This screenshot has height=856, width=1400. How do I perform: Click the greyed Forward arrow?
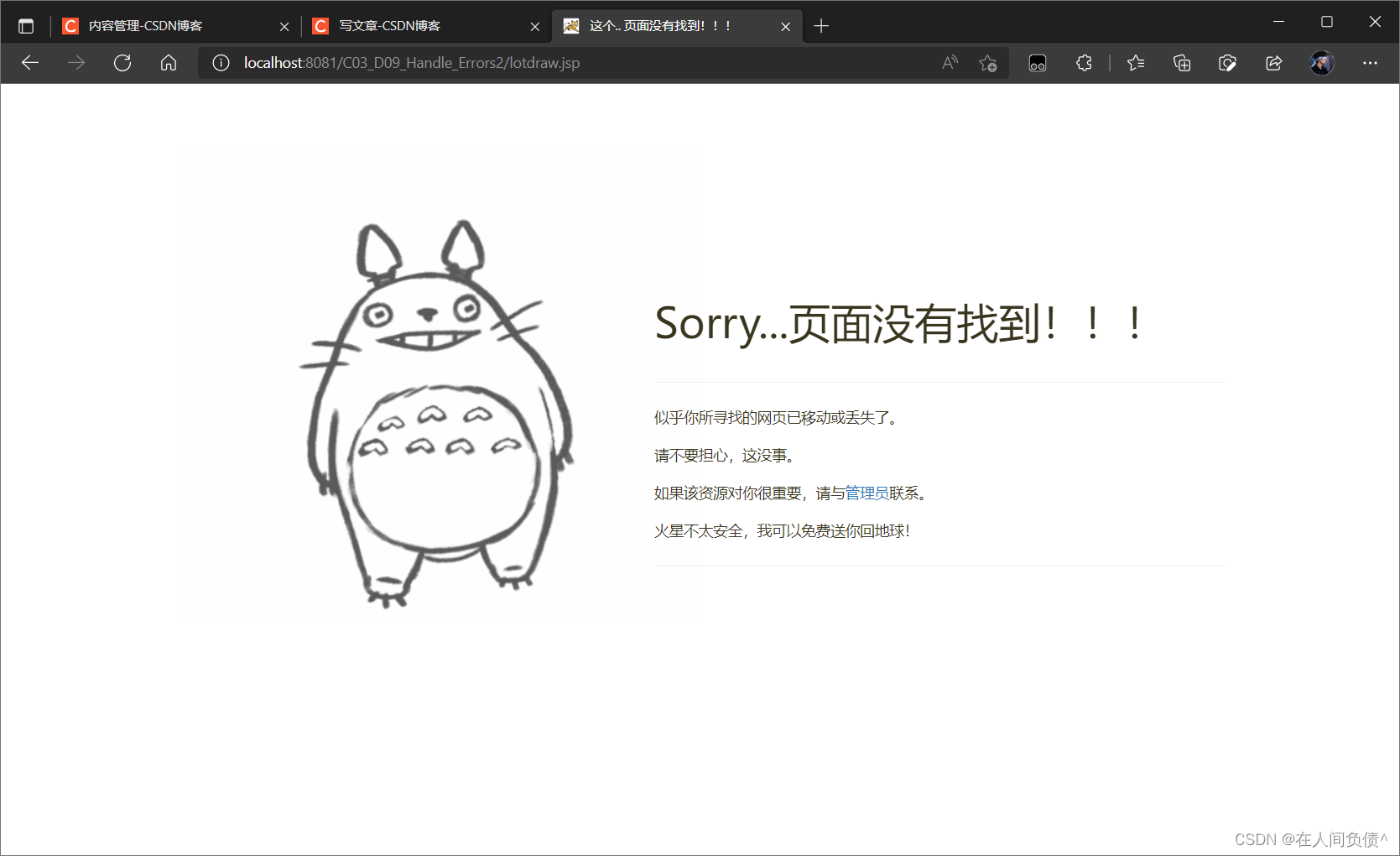[76, 63]
